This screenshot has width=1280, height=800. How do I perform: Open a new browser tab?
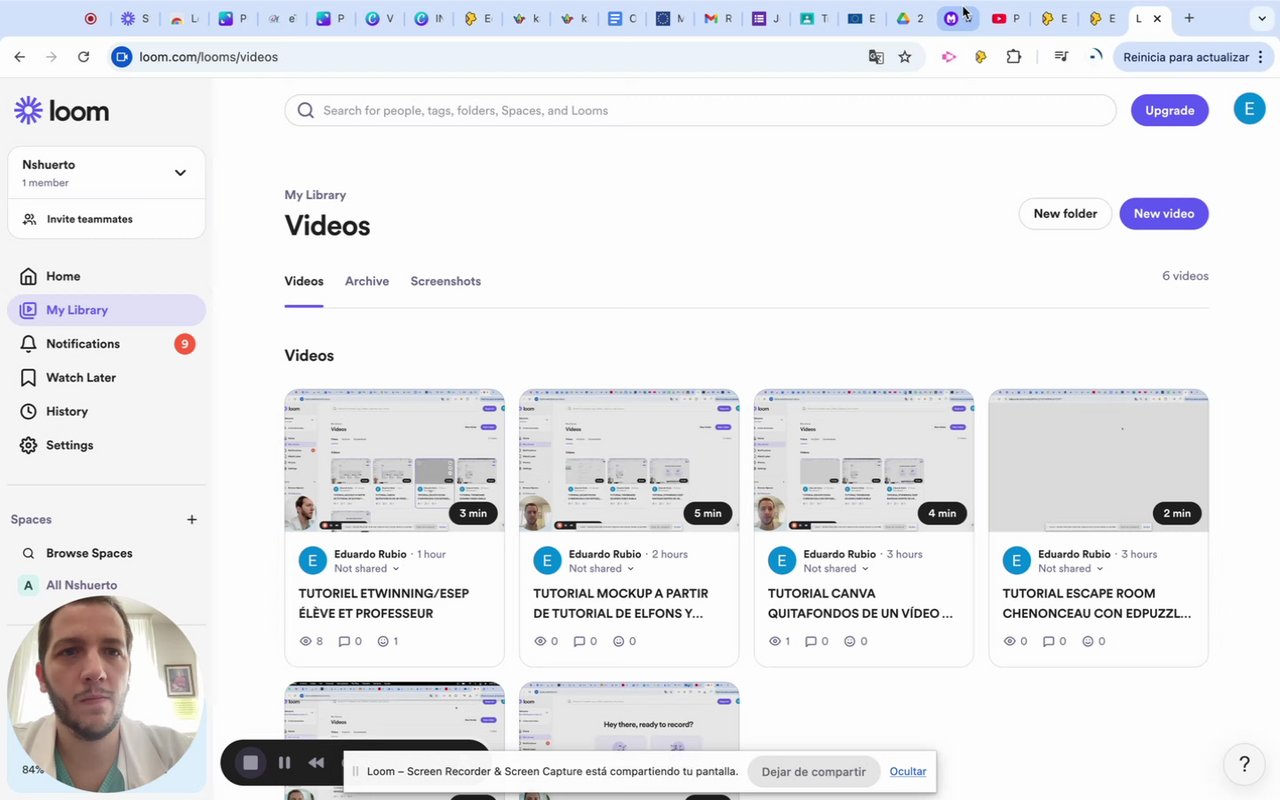point(1189,18)
